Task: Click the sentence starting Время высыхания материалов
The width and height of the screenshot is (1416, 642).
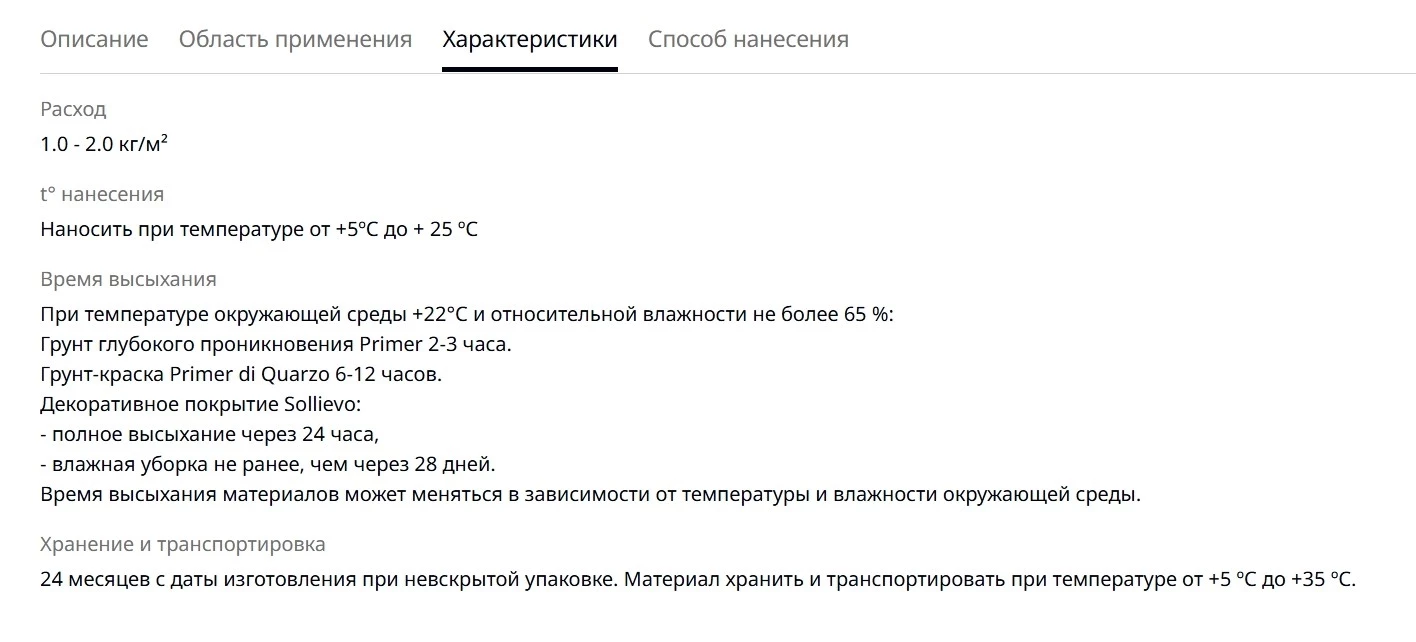Action: (590, 494)
